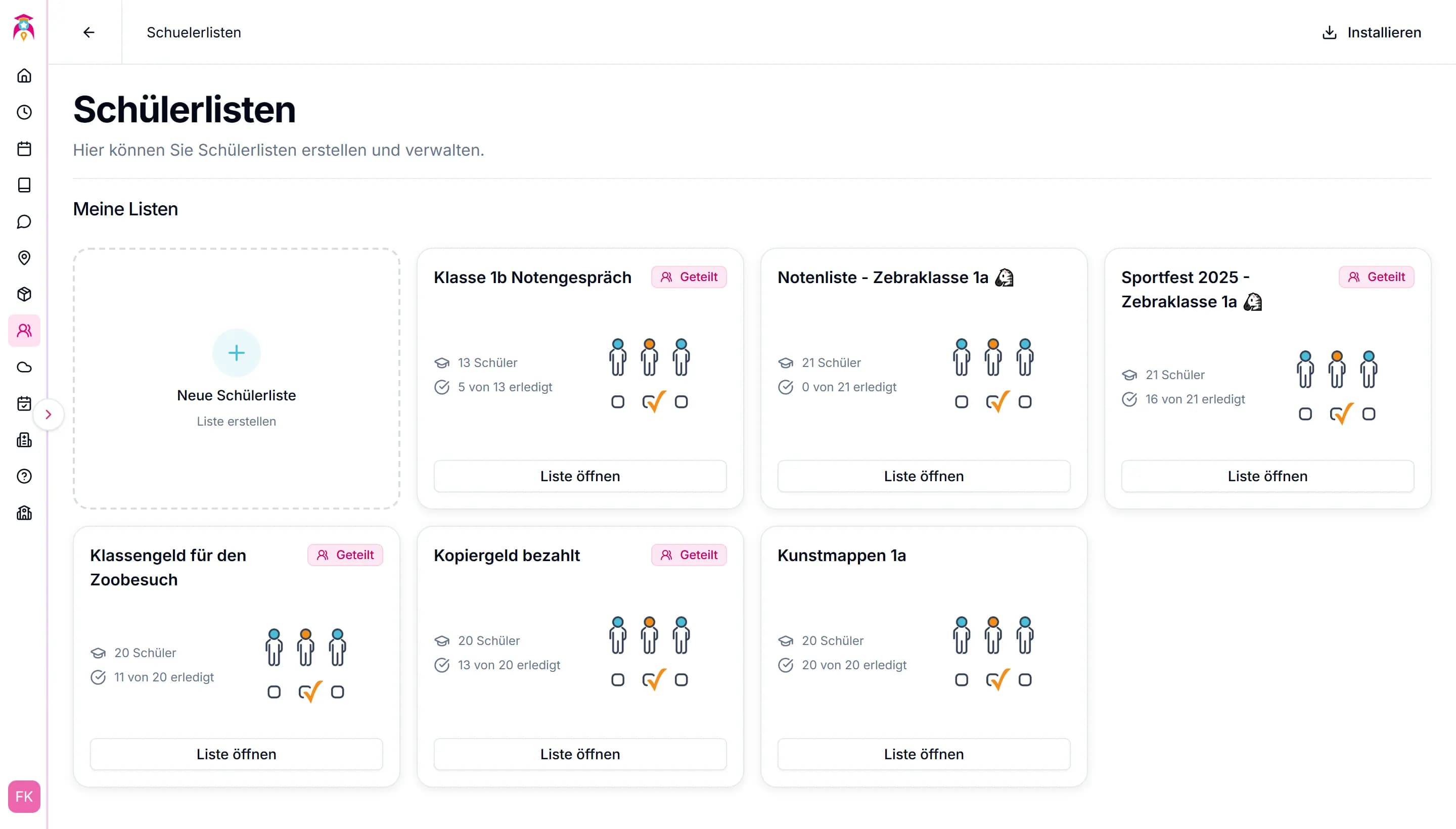This screenshot has height=829, width=1456.
Task: Click the Installieren button
Action: [1371, 32]
